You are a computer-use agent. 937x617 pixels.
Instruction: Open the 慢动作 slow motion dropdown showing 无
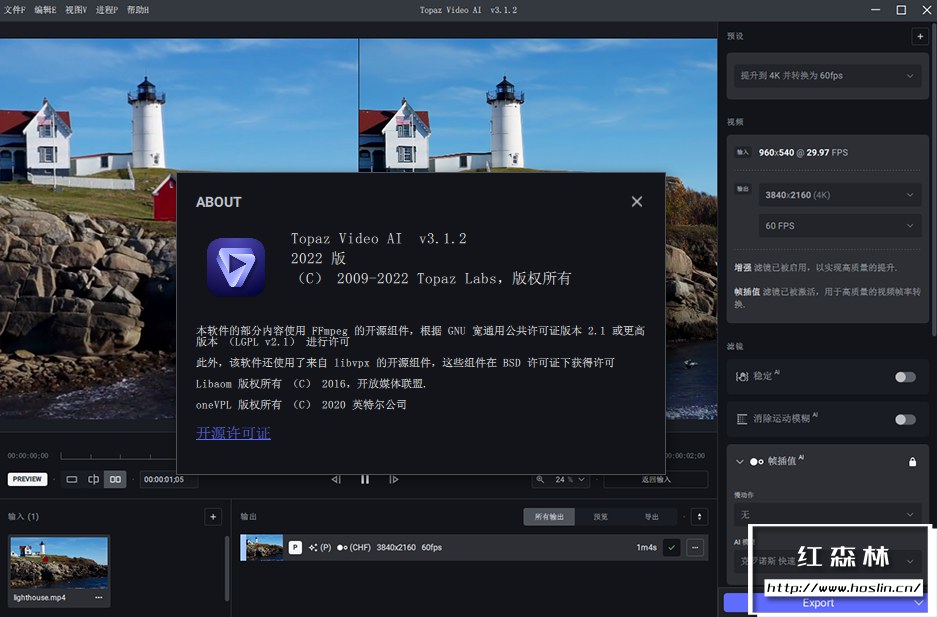point(827,514)
